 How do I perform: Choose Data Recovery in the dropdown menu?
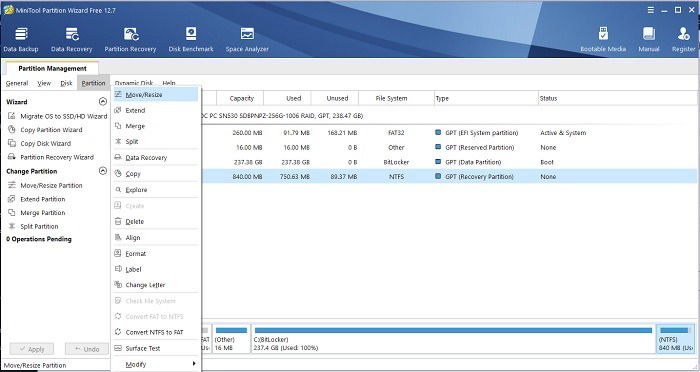click(x=155, y=158)
